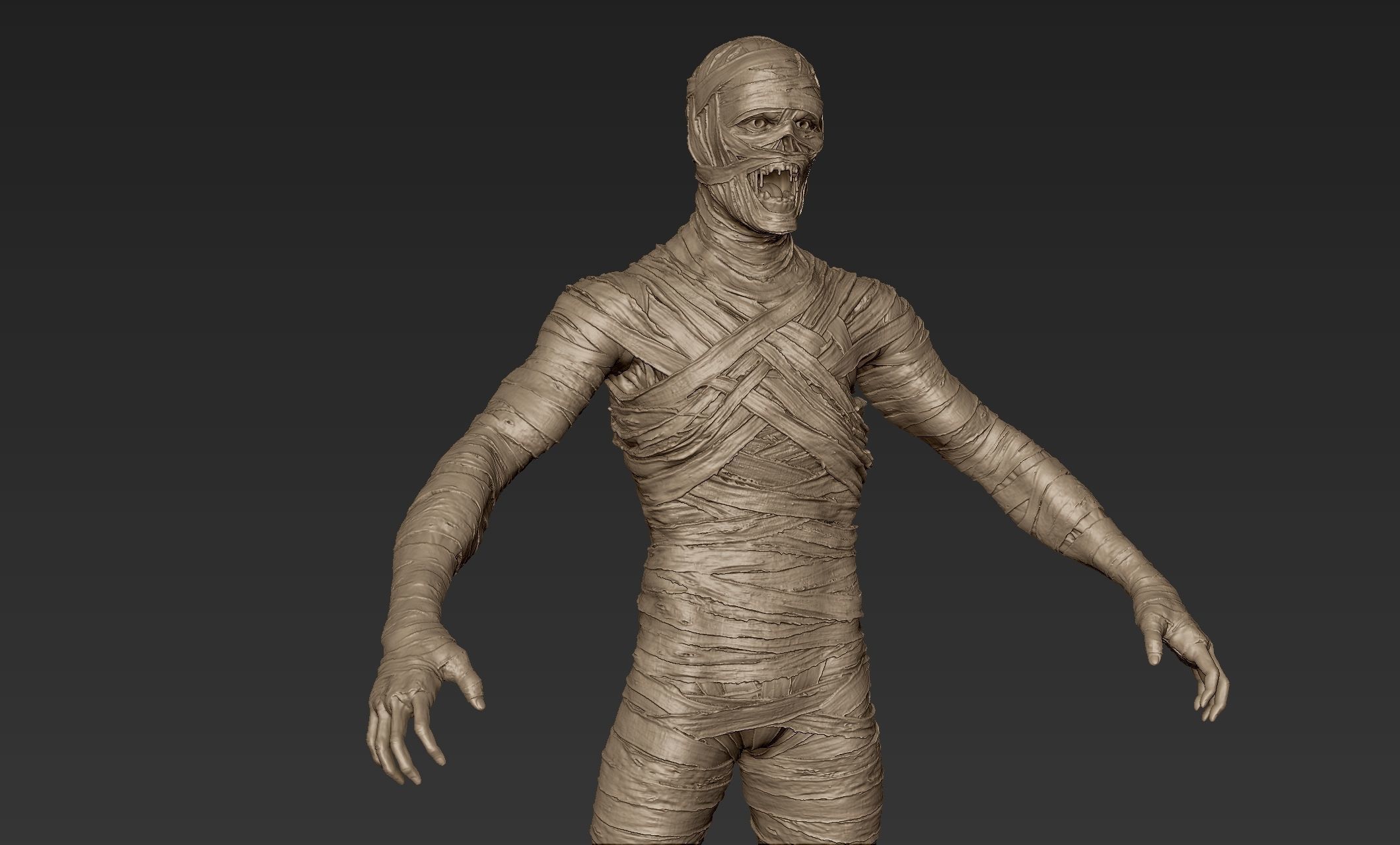The width and height of the screenshot is (1400, 845).
Task: Click the mummy model's open fanged mouth
Action: (x=775, y=189)
